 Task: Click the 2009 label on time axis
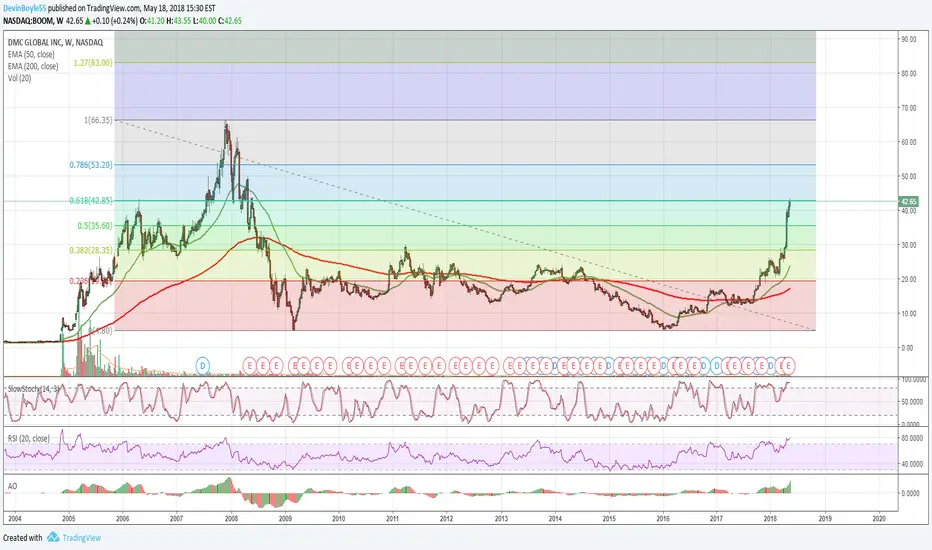click(x=285, y=518)
